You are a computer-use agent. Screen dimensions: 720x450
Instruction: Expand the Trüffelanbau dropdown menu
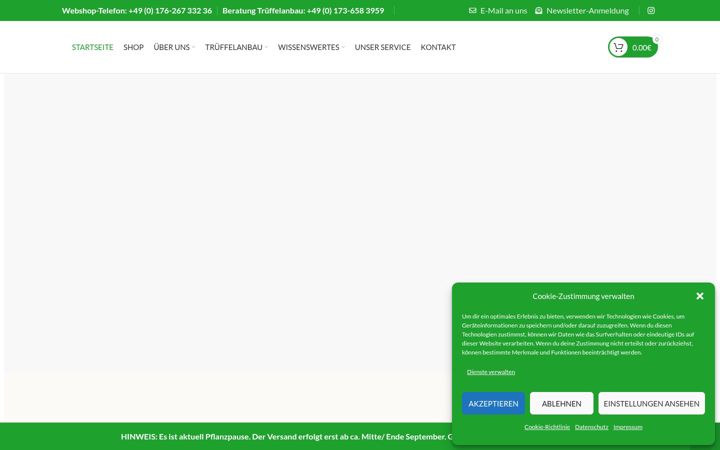[236, 47]
